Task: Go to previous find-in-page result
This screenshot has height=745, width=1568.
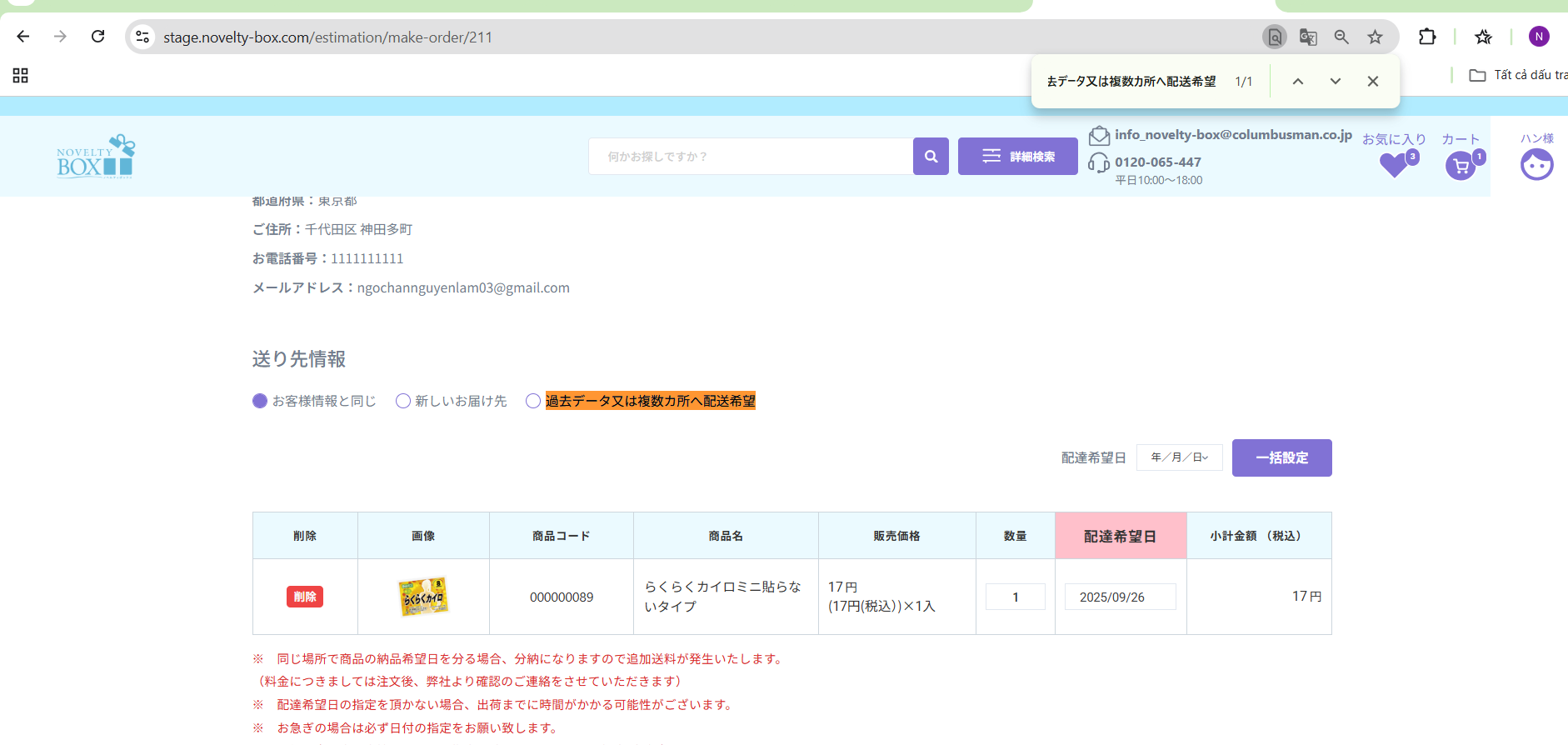Action: click(1298, 81)
